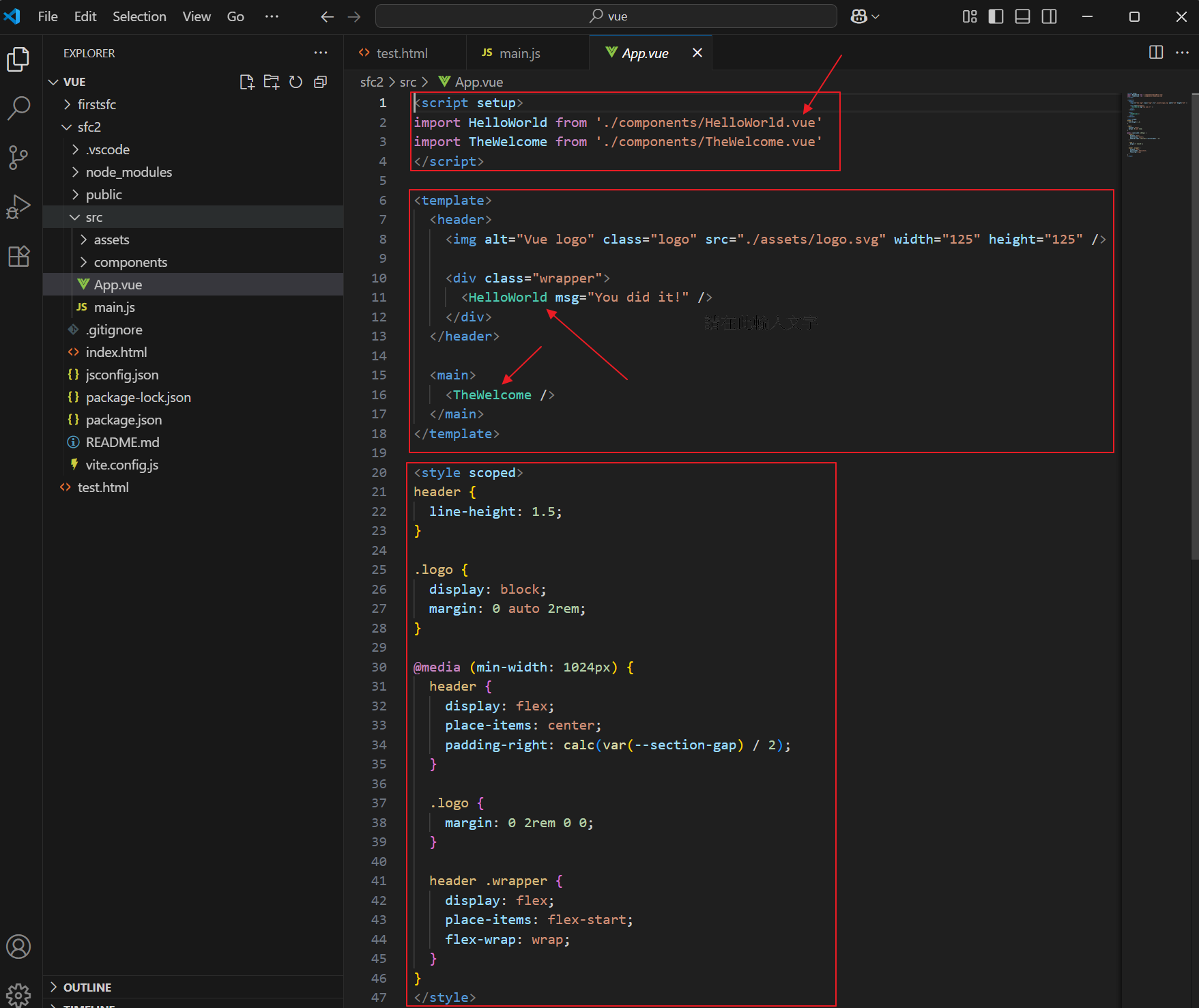
Task: Open package.json from the file tree
Action: [x=124, y=420]
